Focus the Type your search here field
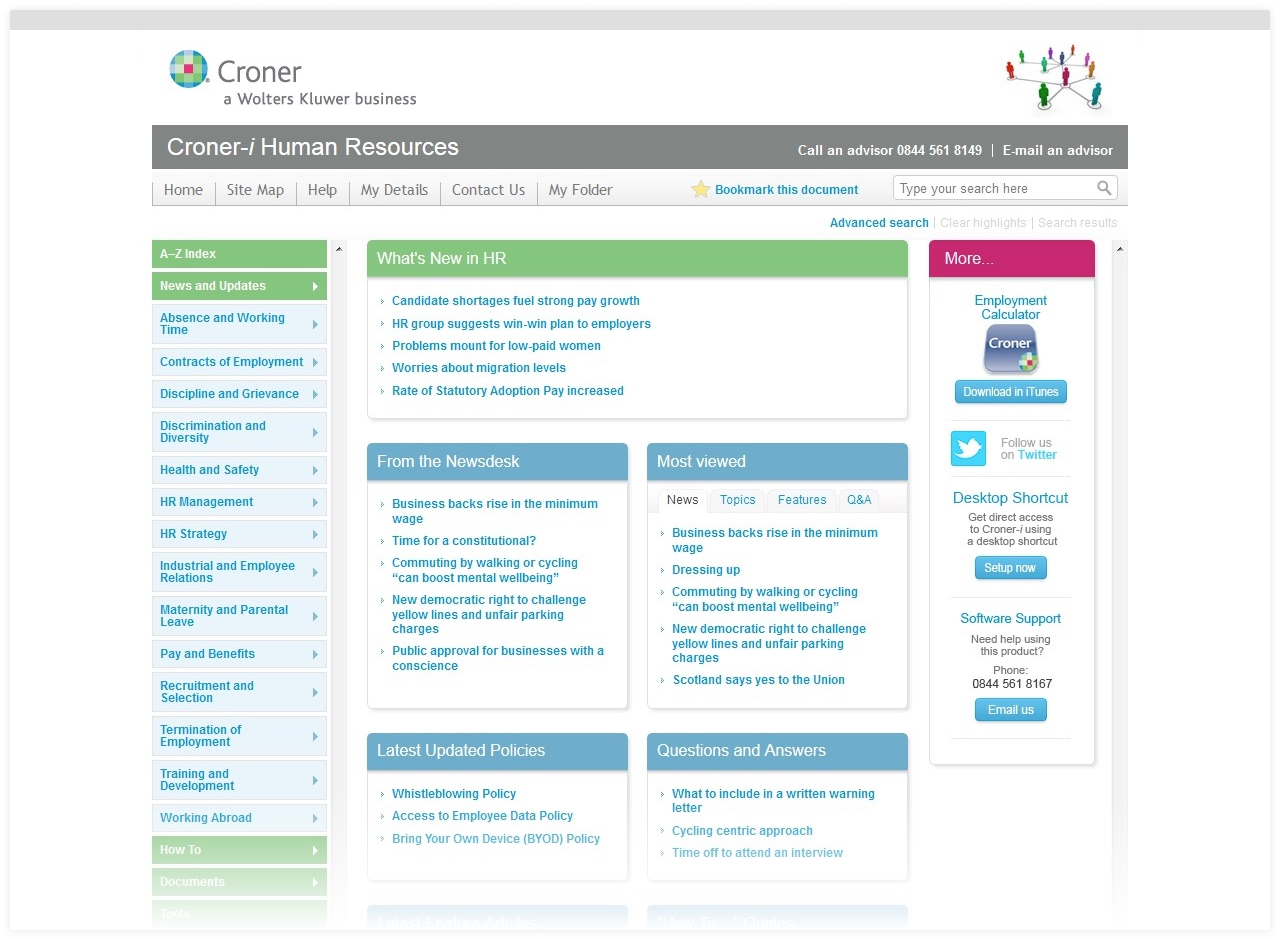The height and width of the screenshot is (939, 1280). click(993, 188)
